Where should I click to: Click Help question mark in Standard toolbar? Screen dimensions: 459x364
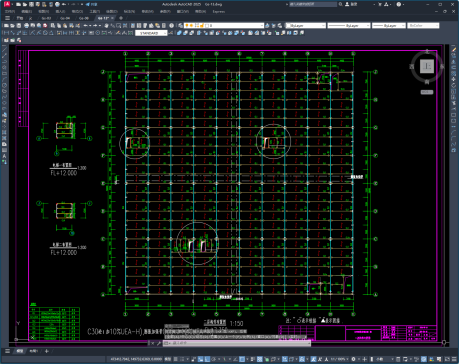point(171,25)
